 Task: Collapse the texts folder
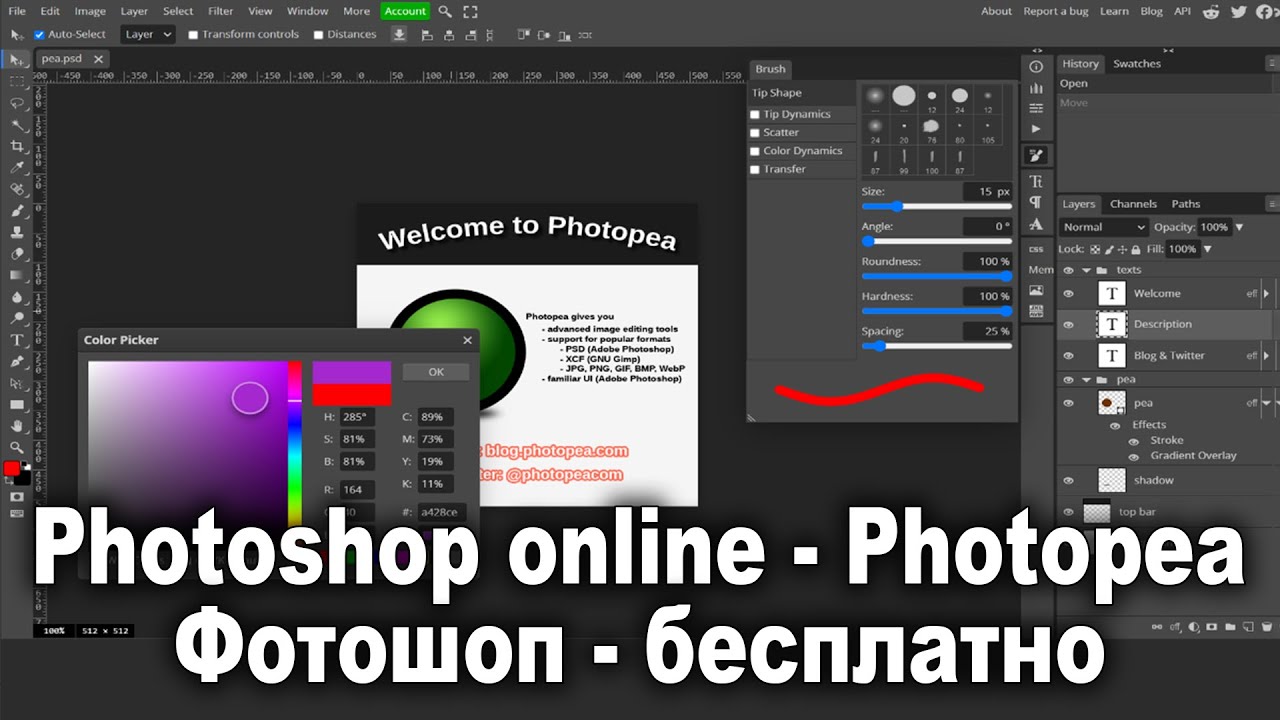[1086, 270]
